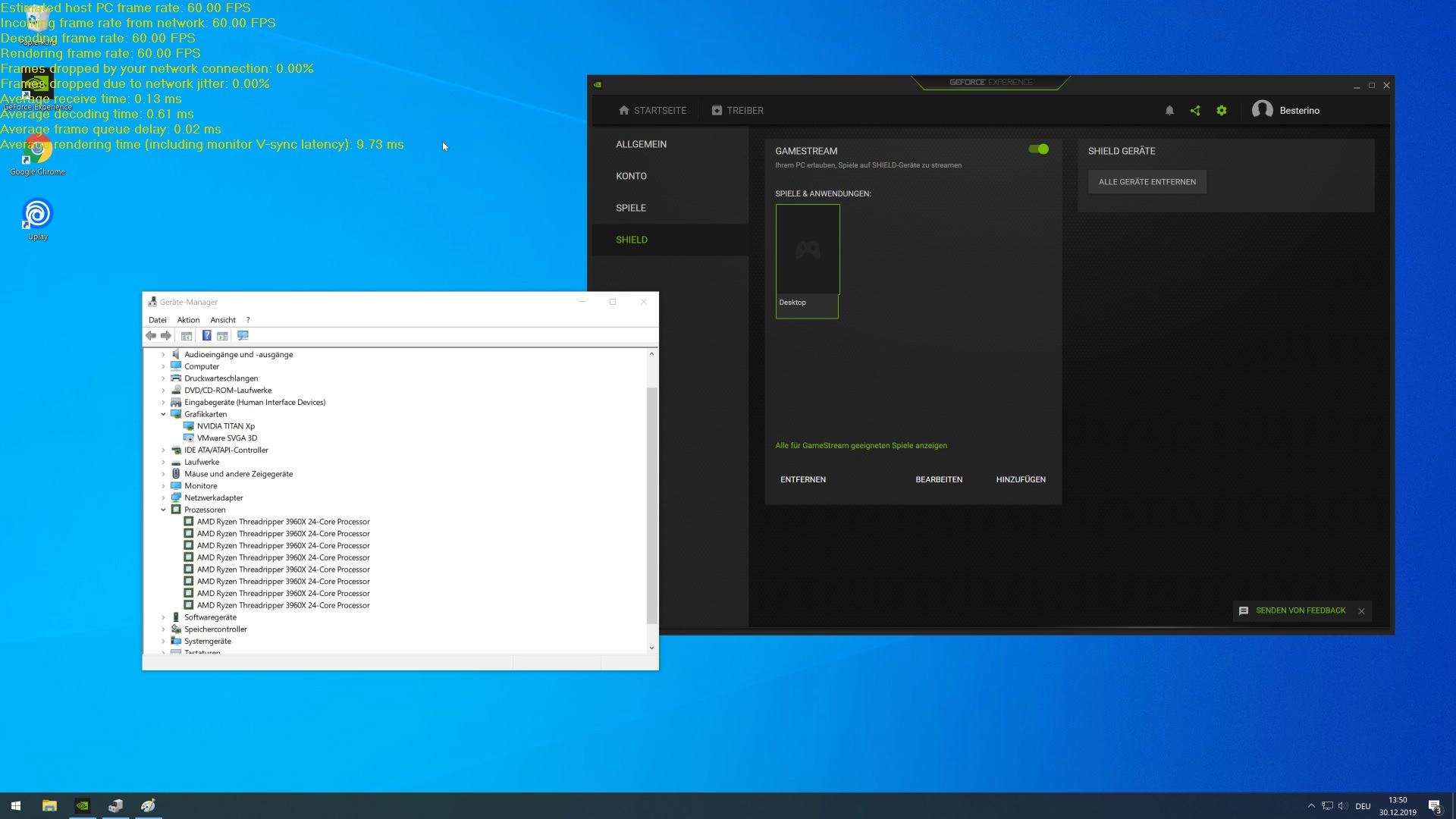Open the Aktion menu
This screenshot has width=1456, height=819.
pos(188,320)
